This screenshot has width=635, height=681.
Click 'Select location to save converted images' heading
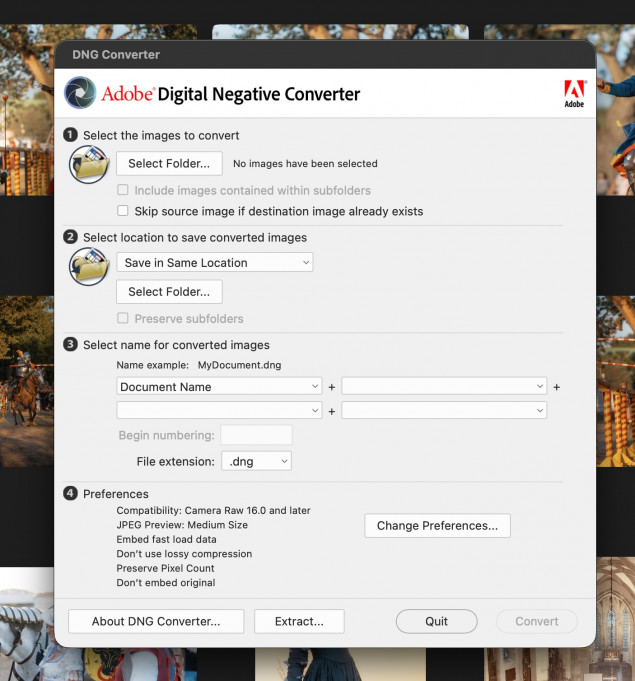tap(195, 237)
